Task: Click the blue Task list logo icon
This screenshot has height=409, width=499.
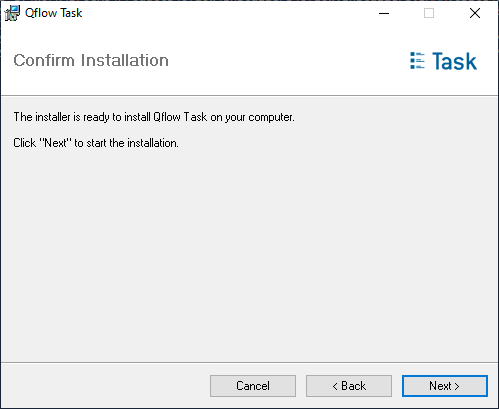Action: click(417, 61)
